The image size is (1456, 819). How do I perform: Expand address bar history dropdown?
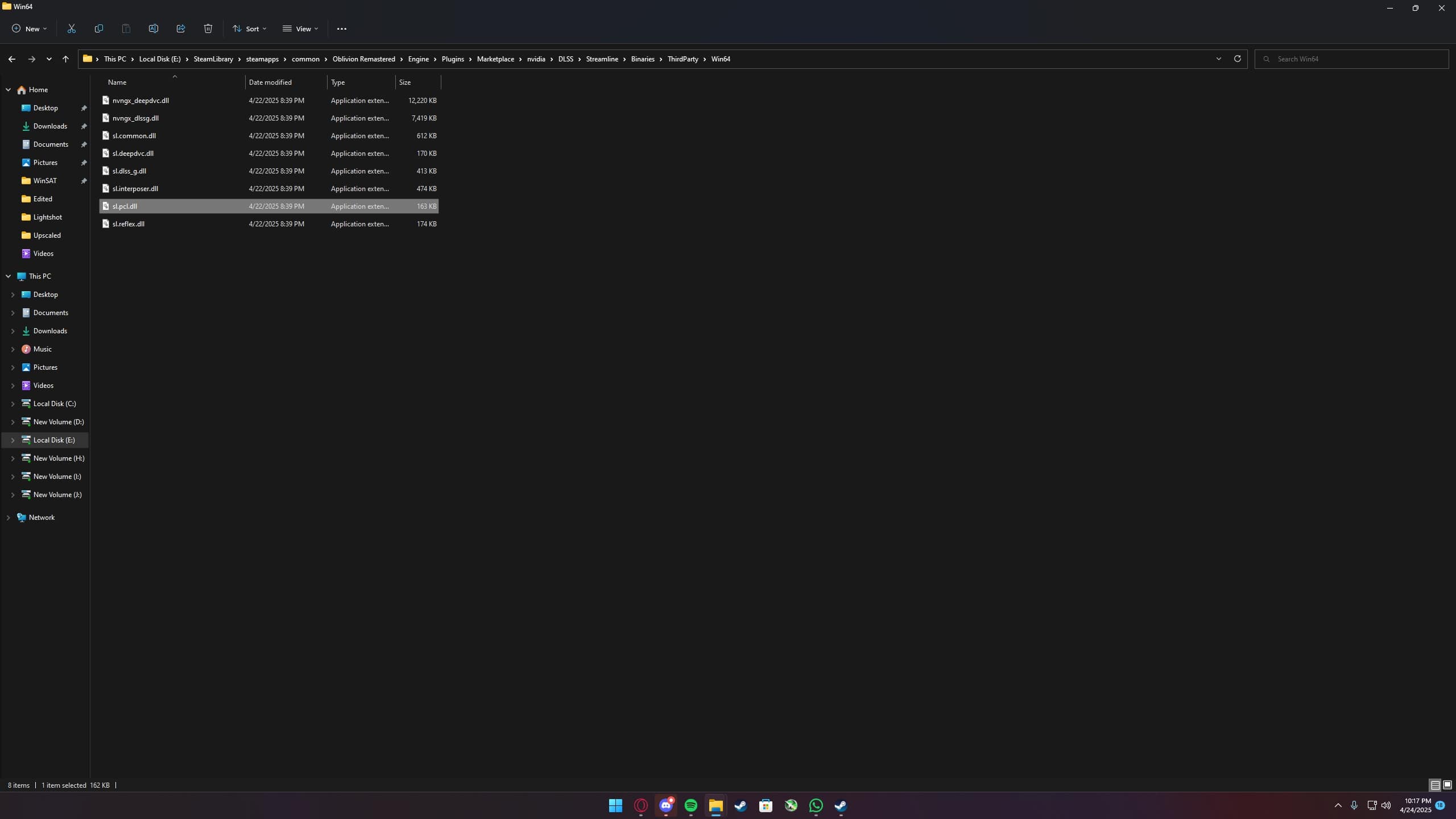click(x=1218, y=59)
